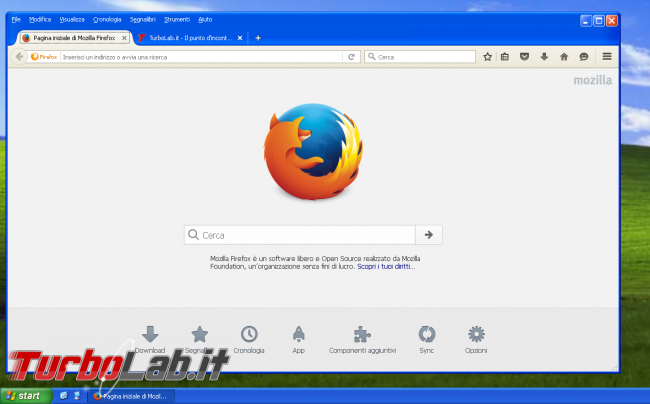This screenshot has width=650, height=404.
Task: Click the back navigation arrow
Action: 19,57
